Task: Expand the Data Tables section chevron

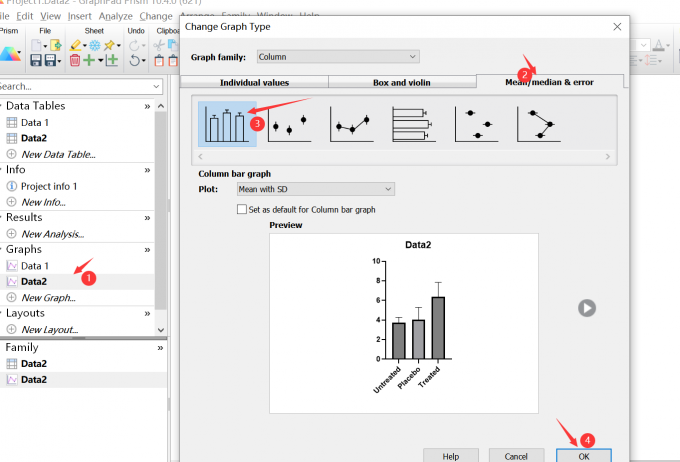Action: (x=147, y=106)
